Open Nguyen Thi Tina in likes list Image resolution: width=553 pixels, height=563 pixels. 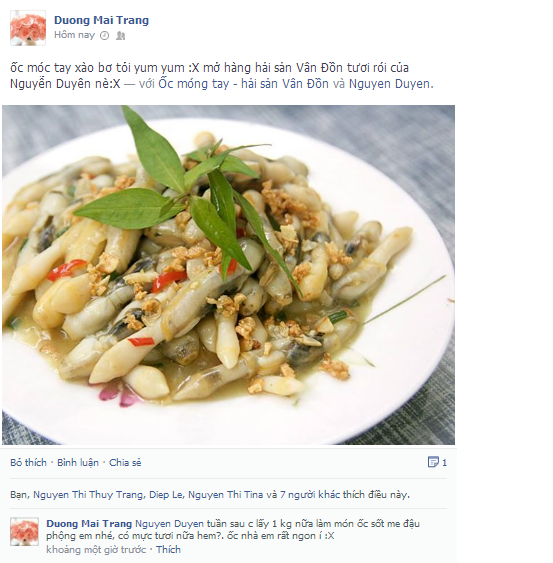[x=226, y=495]
